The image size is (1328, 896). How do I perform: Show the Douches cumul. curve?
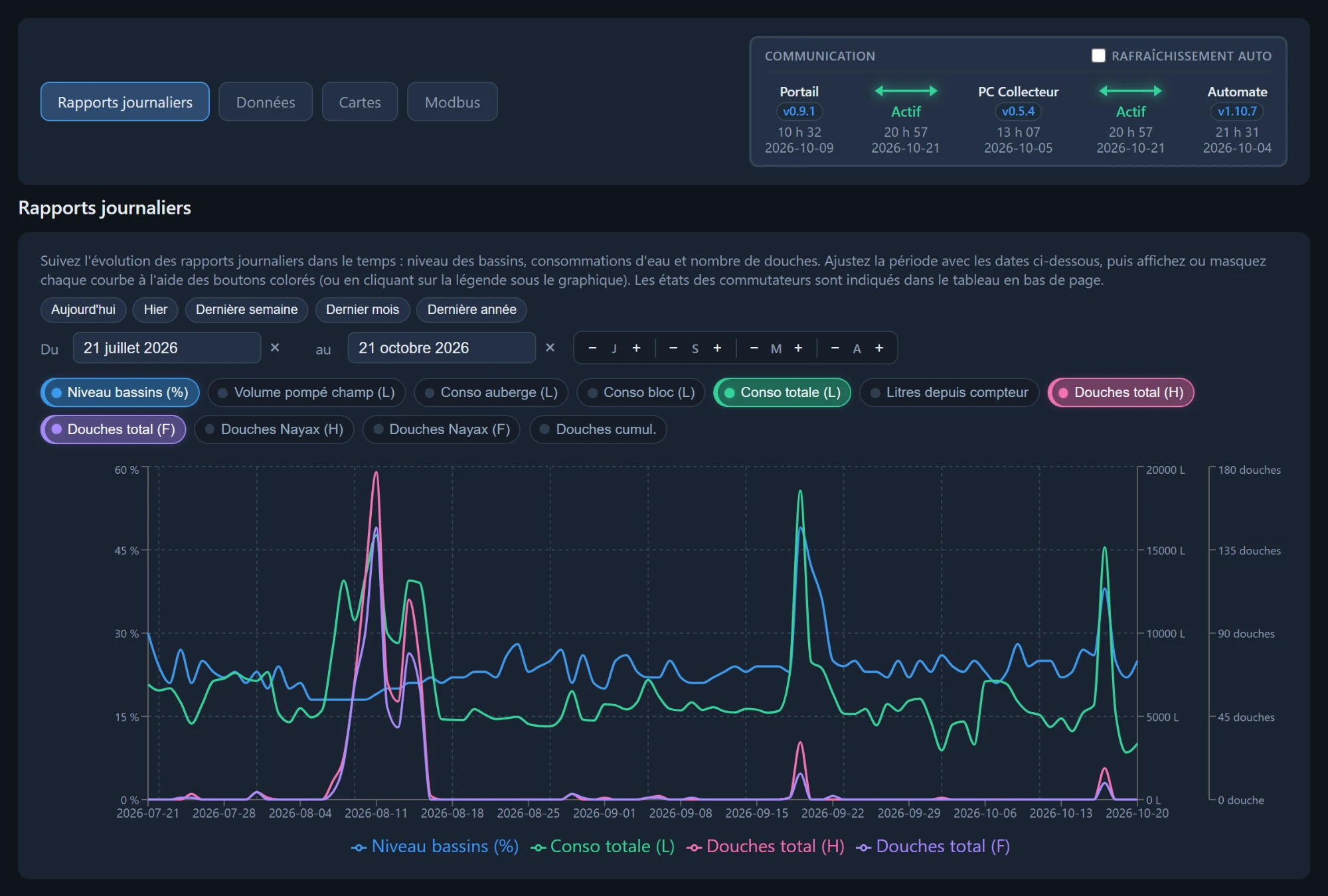[598, 429]
